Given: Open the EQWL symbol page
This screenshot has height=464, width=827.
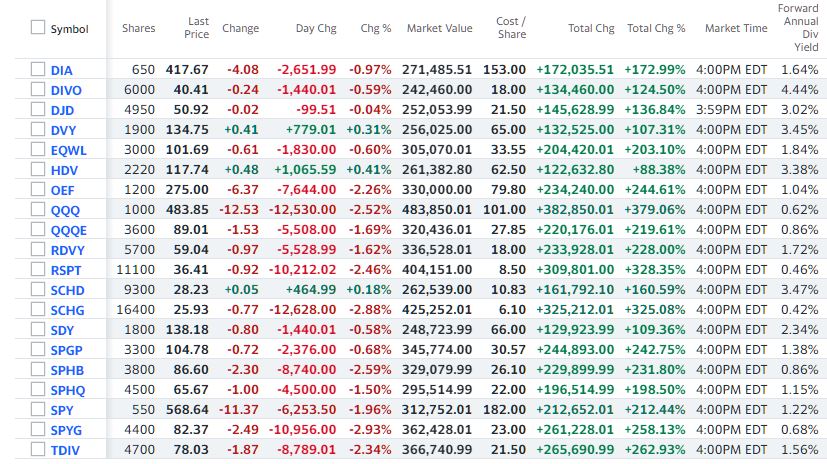Looking at the screenshot, I should [x=69, y=149].
